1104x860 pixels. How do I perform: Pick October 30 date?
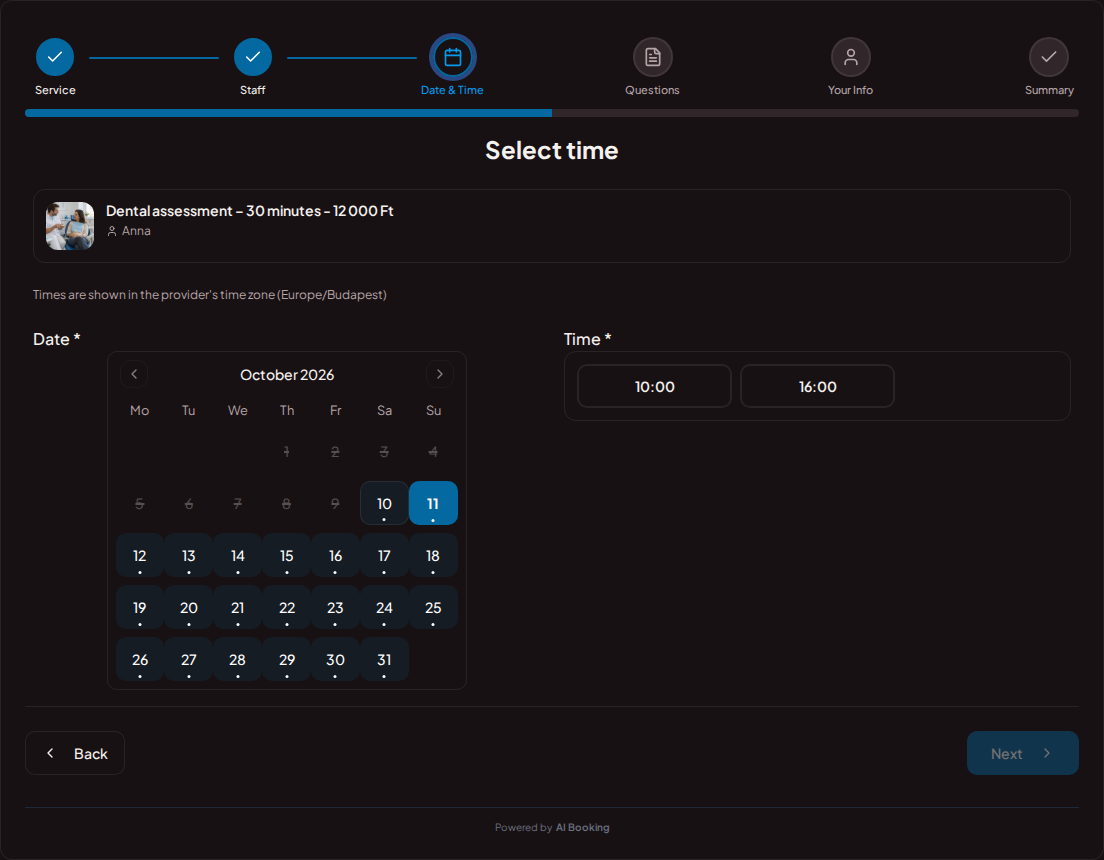point(335,659)
